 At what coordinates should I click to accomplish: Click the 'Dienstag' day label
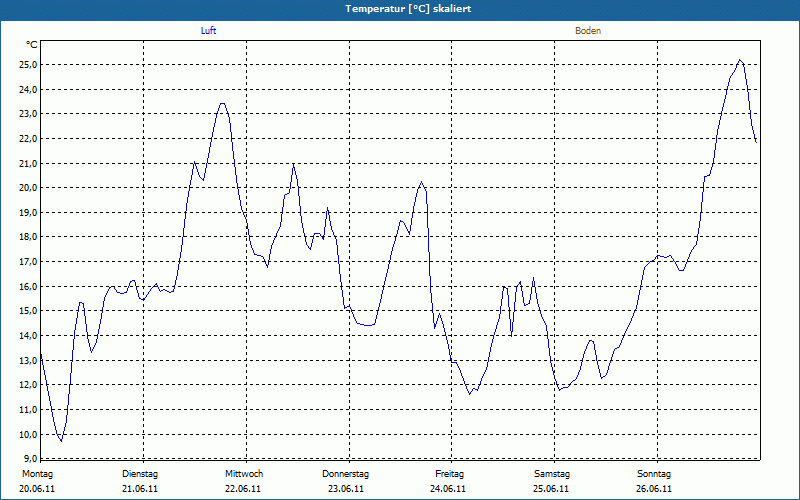coord(140,474)
